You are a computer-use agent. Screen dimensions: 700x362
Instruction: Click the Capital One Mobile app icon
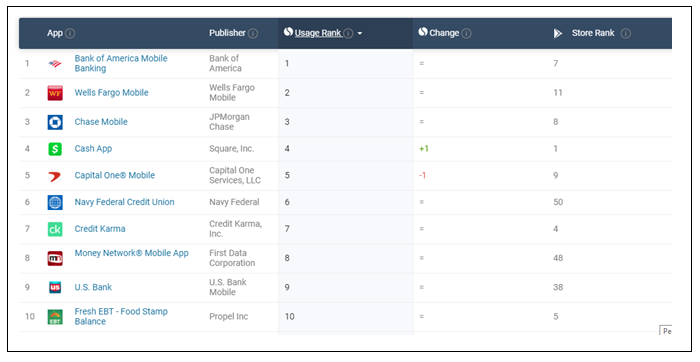pos(55,175)
